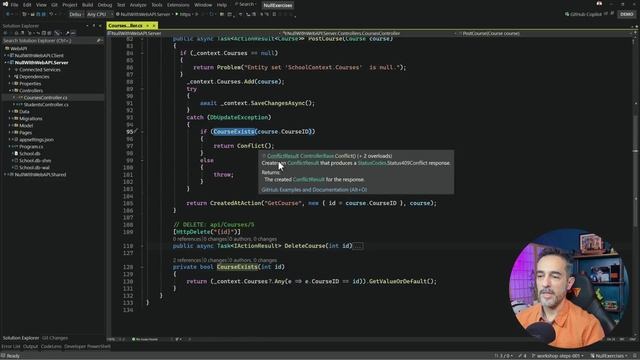This screenshot has height=360, width=640.
Task: Open the Tools menu
Action: click(x=157, y=5)
